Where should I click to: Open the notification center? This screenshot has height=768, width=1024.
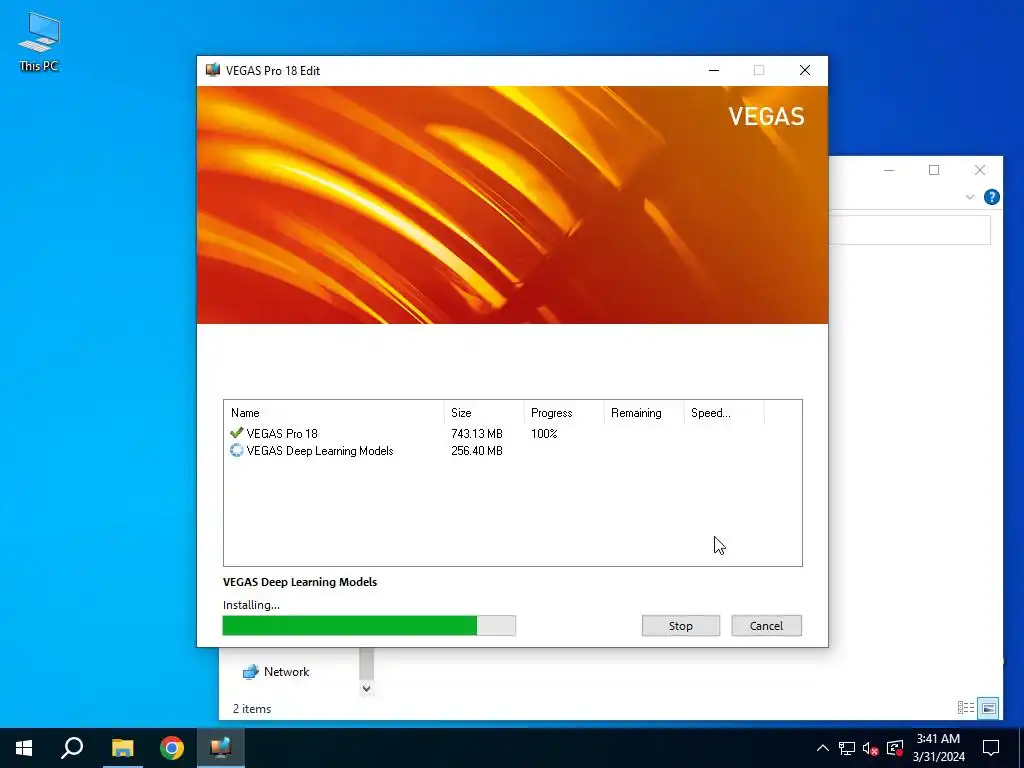pos(991,748)
